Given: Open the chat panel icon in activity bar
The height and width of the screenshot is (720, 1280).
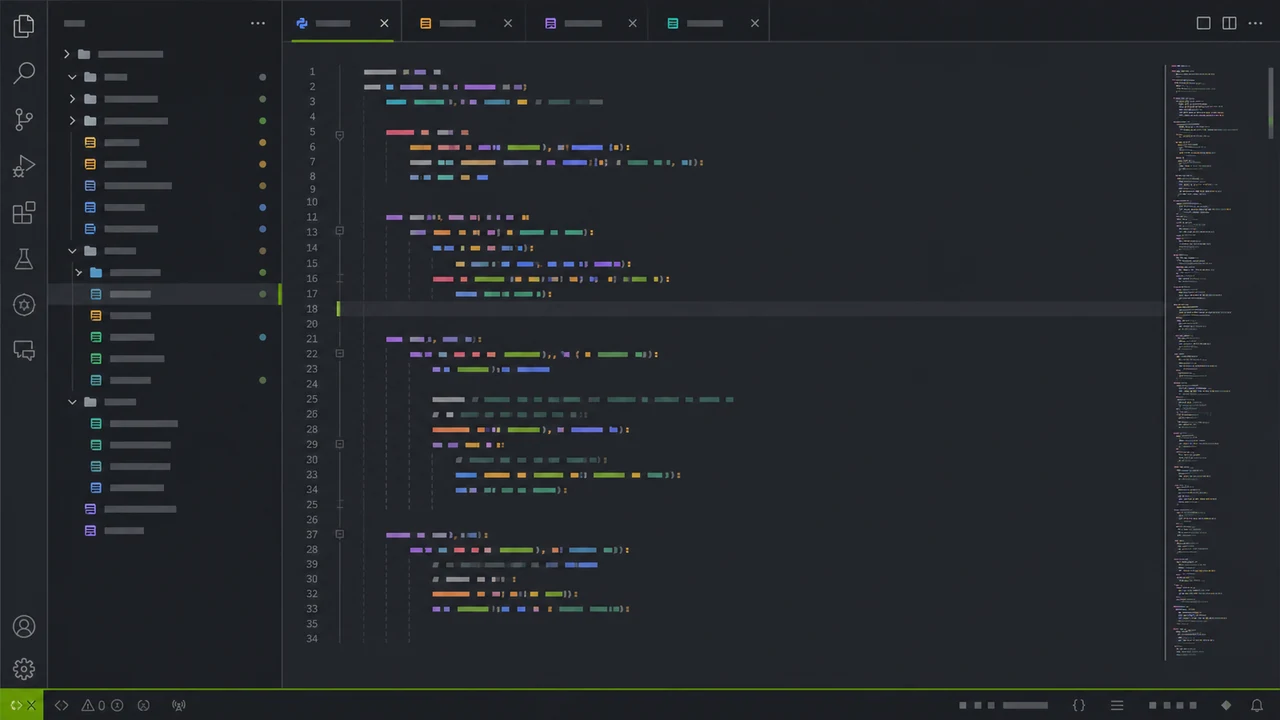Looking at the screenshot, I should [x=24, y=351].
